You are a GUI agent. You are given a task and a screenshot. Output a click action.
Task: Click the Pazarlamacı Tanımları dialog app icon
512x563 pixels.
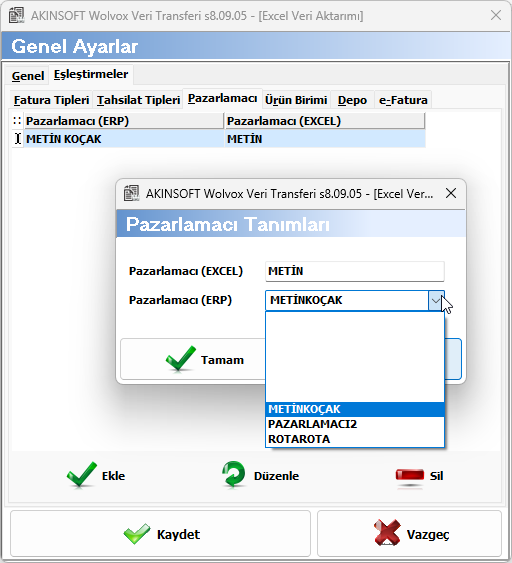point(131,193)
